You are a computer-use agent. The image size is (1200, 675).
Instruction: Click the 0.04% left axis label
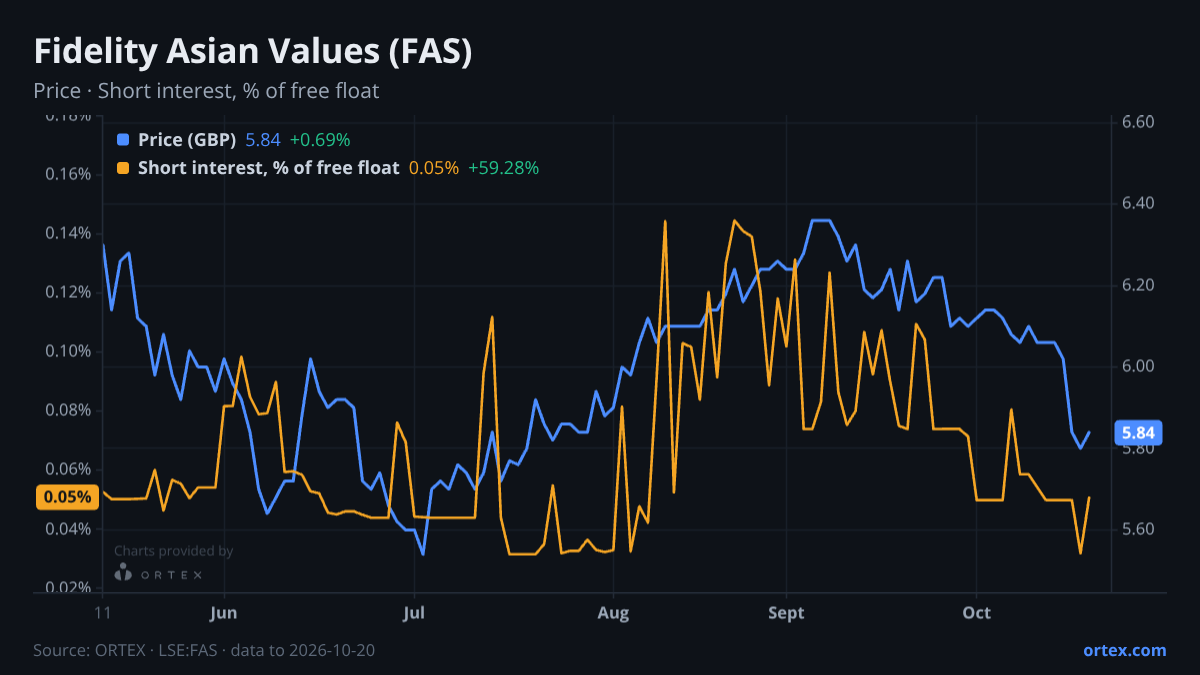pyautogui.click(x=68, y=528)
